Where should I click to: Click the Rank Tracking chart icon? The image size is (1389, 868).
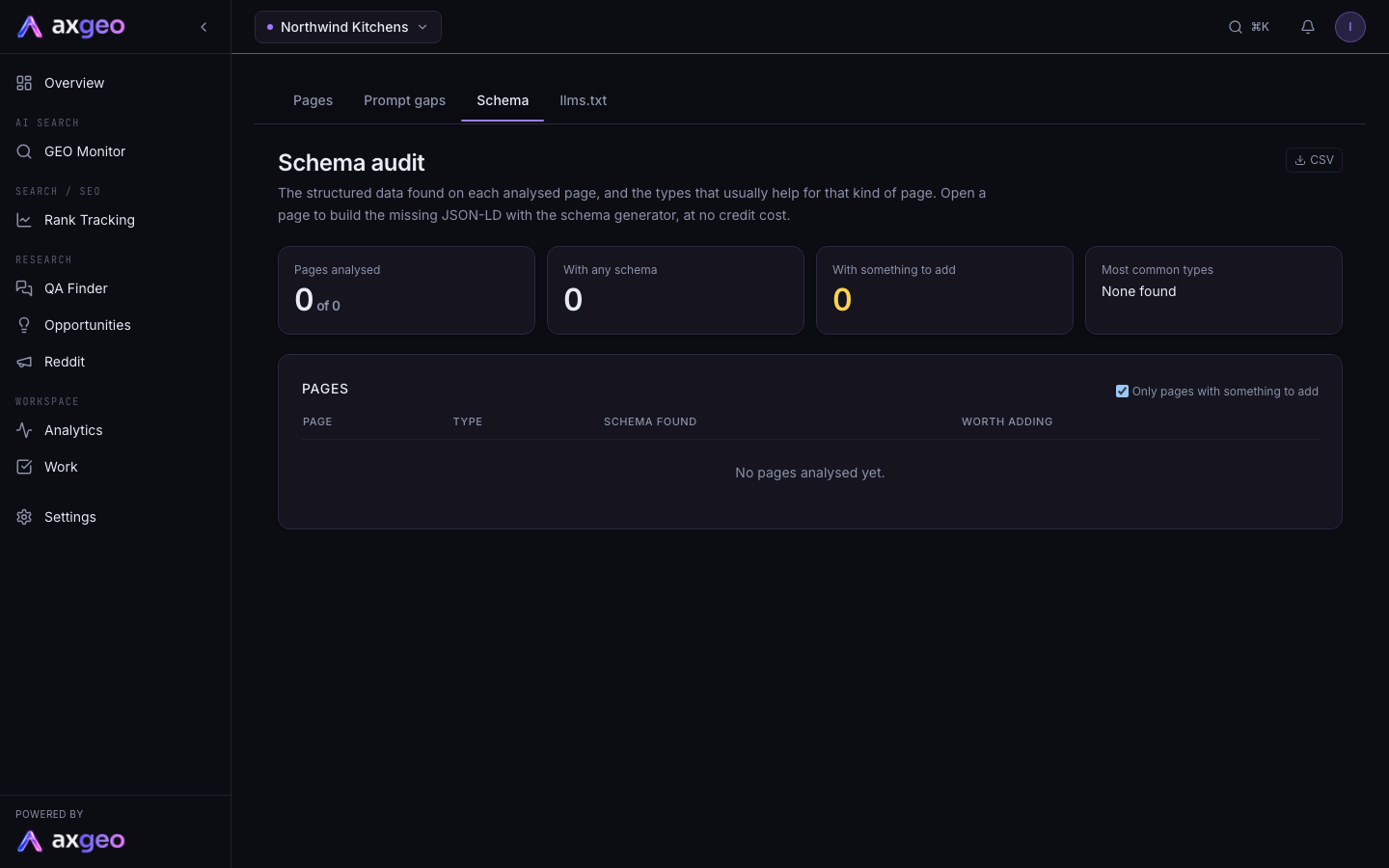coord(24,220)
